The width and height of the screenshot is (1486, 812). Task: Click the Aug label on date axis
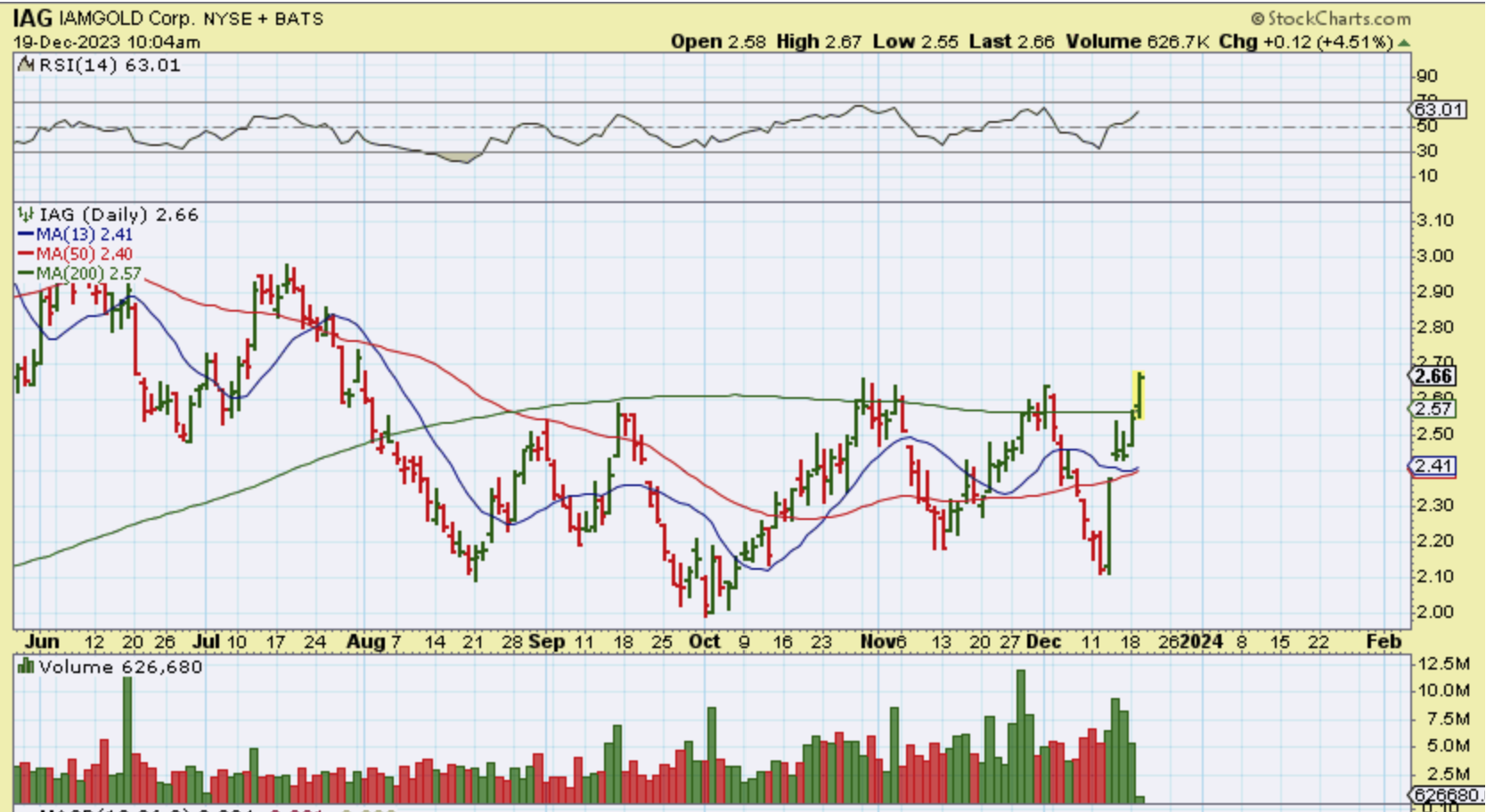(365, 641)
